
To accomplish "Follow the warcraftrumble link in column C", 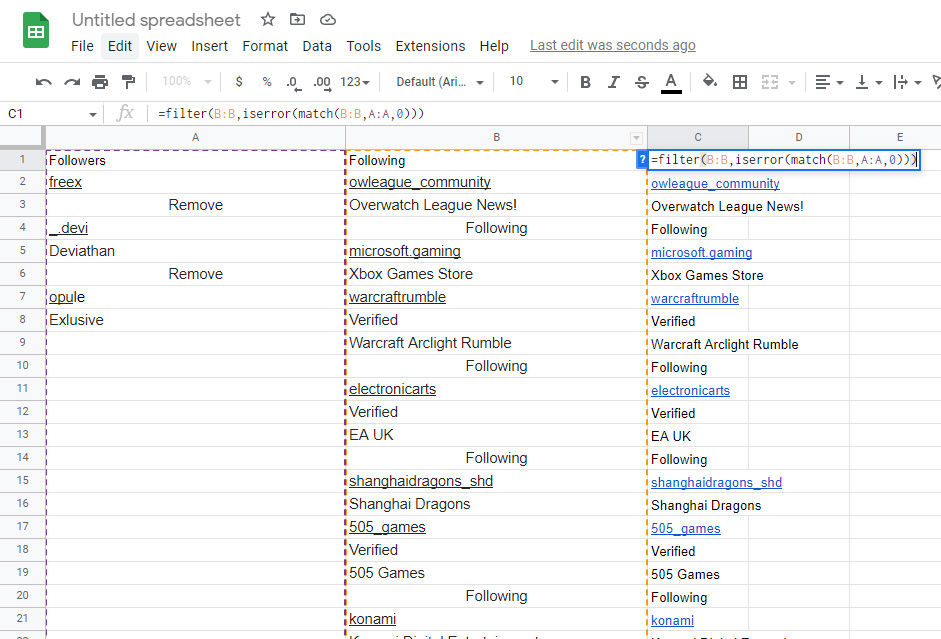I will coord(695,298).
